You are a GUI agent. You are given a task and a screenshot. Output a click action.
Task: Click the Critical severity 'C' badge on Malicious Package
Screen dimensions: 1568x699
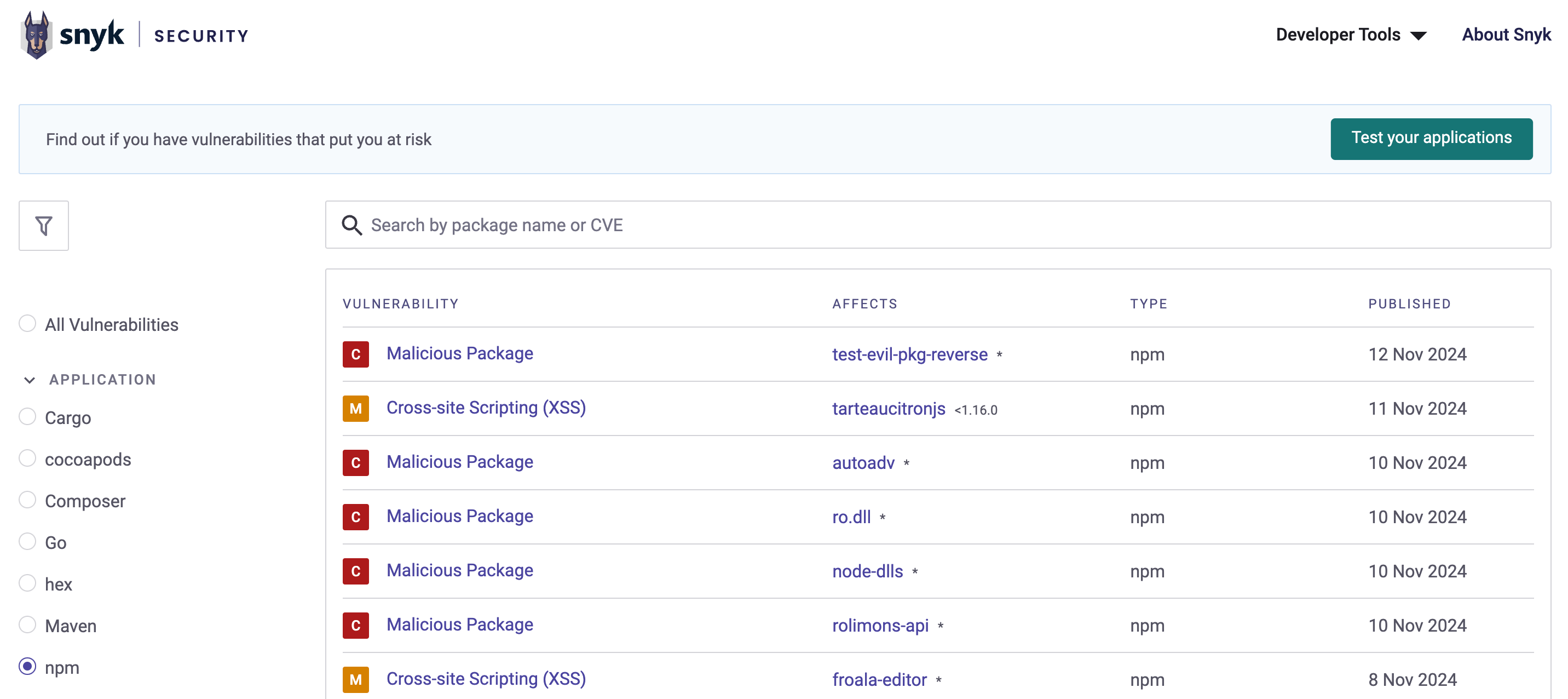click(356, 354)
